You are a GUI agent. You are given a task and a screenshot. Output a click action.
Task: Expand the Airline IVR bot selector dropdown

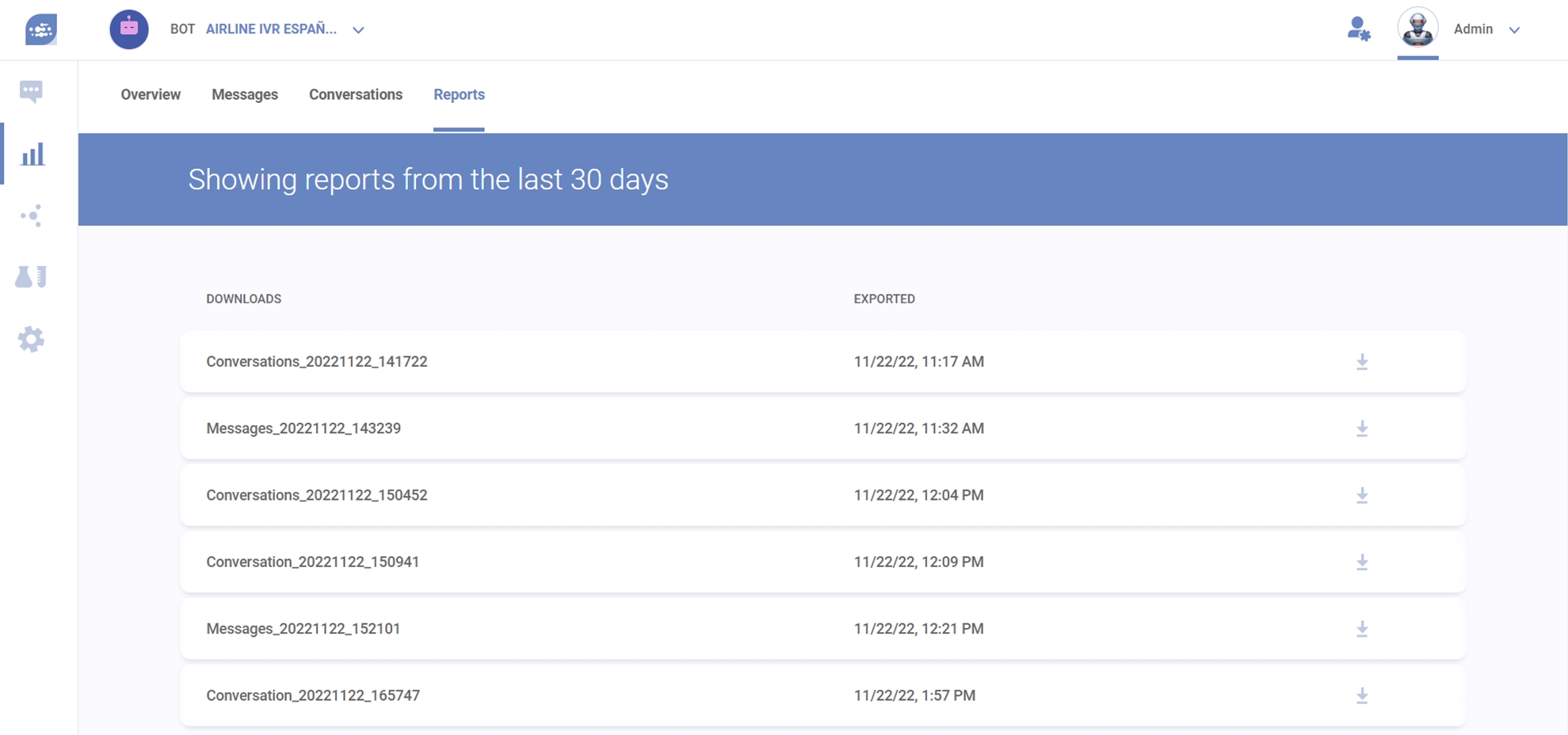pyautogui.click(x=358, y=30)
